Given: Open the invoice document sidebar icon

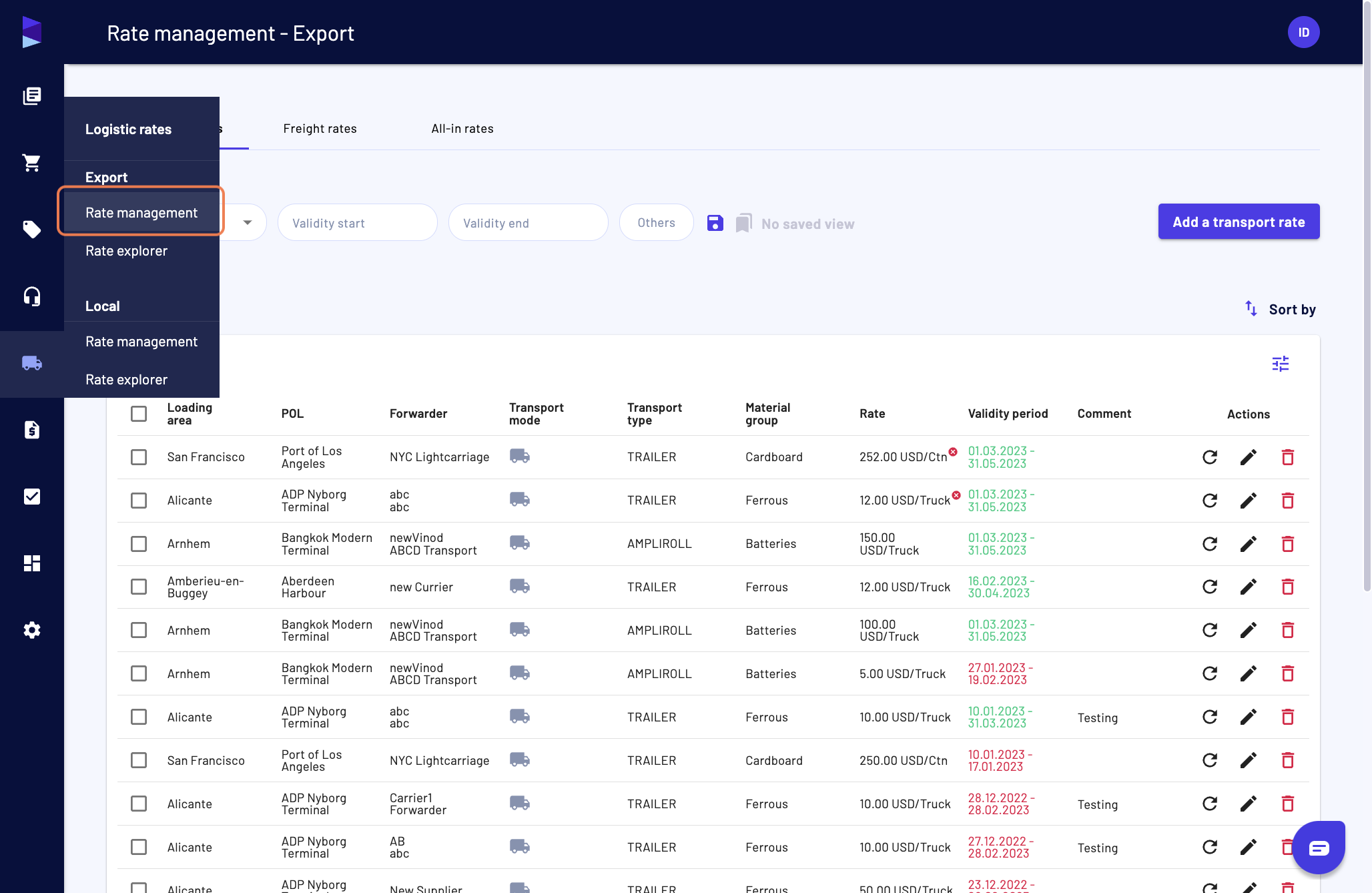Looking at the screenshot, I should (32, 430).
